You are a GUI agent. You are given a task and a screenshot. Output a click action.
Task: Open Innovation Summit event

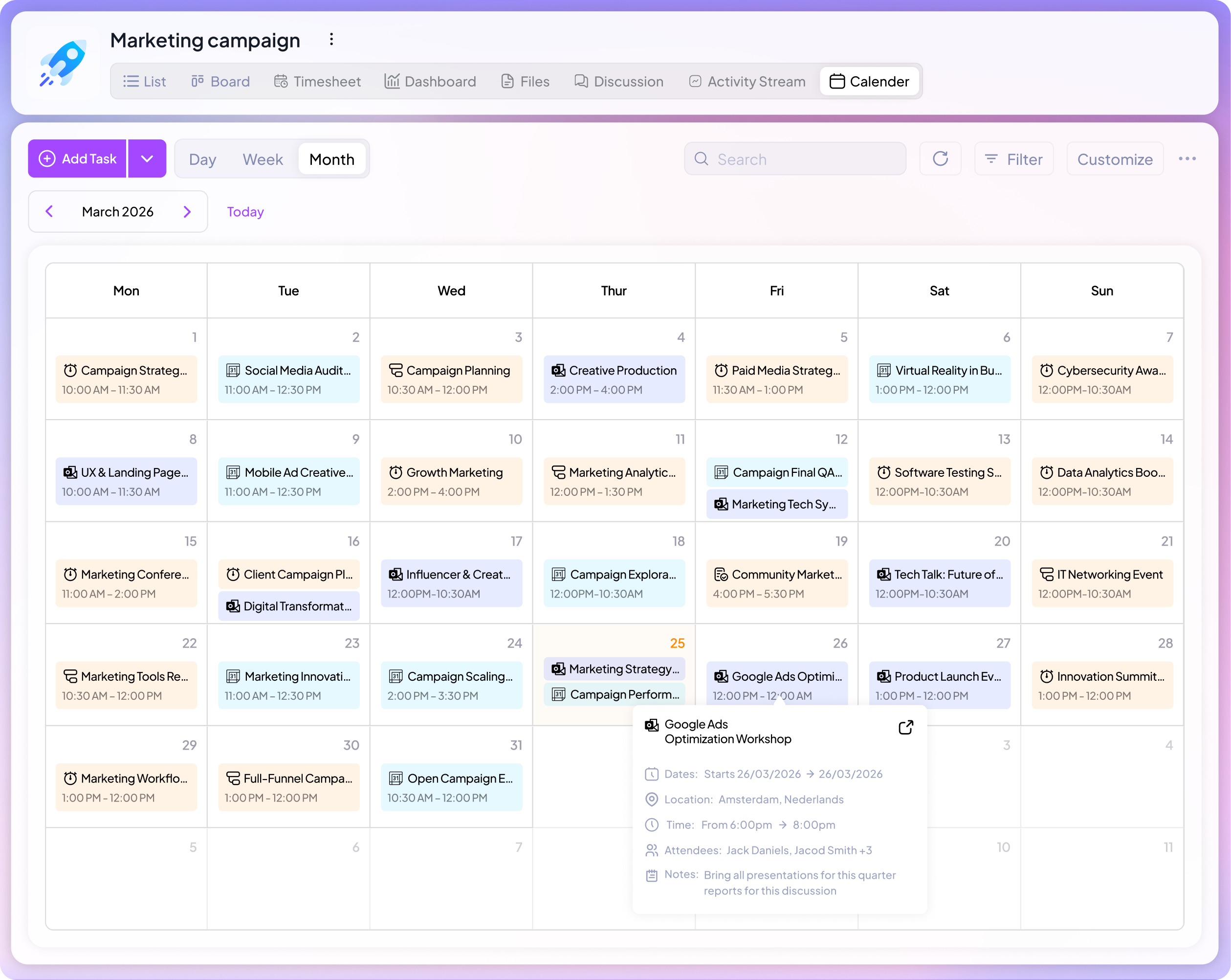click(x=1102, y=685)
